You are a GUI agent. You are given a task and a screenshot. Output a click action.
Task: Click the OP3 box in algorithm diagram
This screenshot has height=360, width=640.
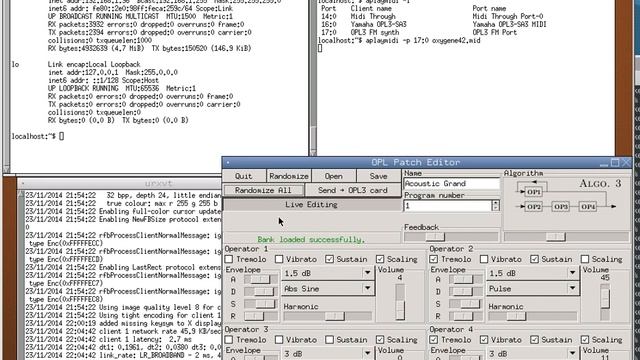tap(561, 207)
